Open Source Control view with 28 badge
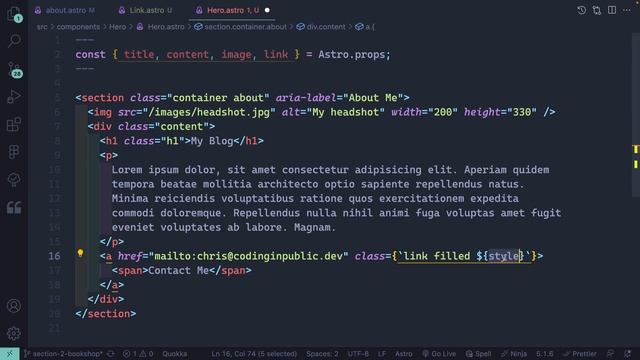Screen dimensions: 640x360 tap(14, 70)
